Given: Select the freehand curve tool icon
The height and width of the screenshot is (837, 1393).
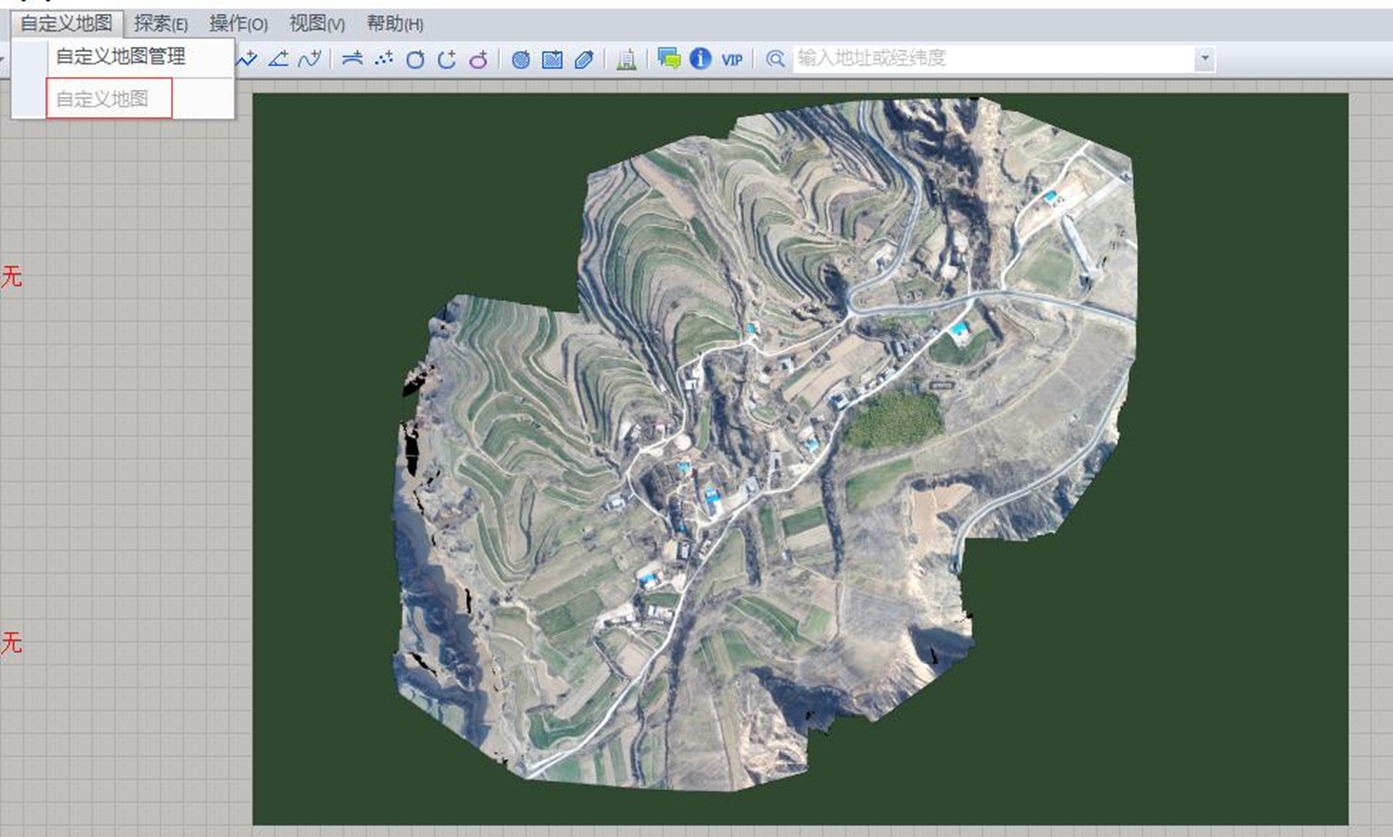Looking at the screenshot, I should pyautogui.click(x=309, y=59).
